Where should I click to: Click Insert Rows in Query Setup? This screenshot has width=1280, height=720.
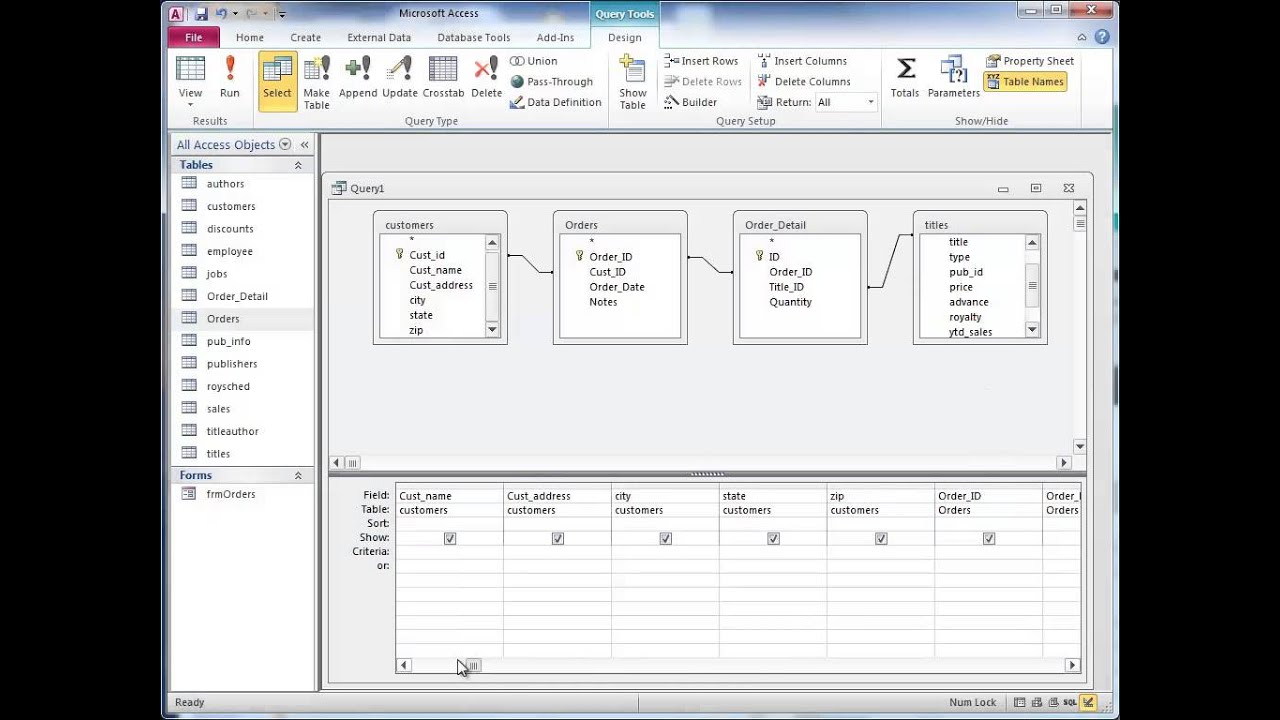click(701, 61)
